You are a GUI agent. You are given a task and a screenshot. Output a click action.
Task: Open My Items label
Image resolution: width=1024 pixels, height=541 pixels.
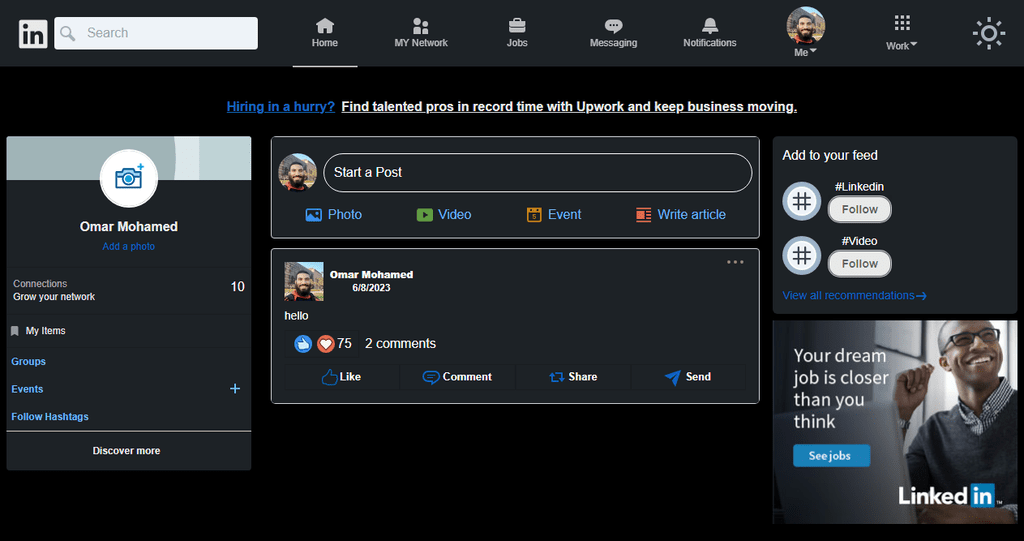coord(46,331)
